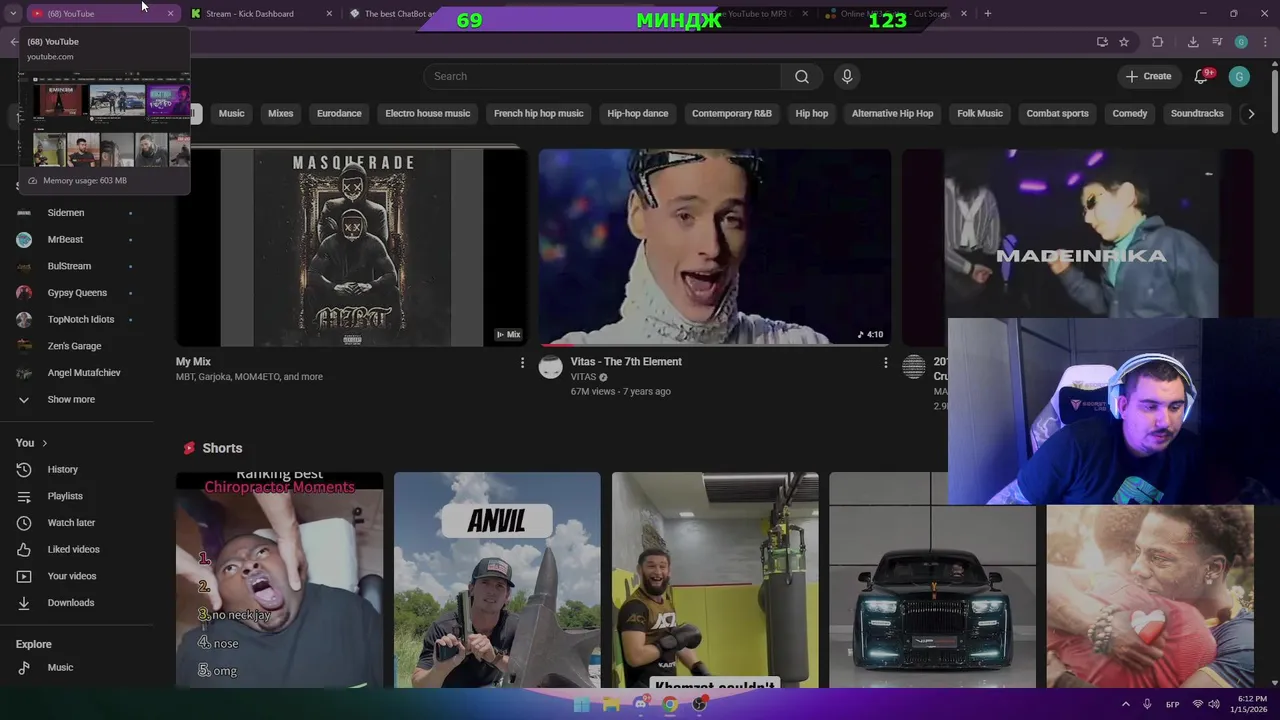Select Electro house music chip

click(x=427, y=114)
